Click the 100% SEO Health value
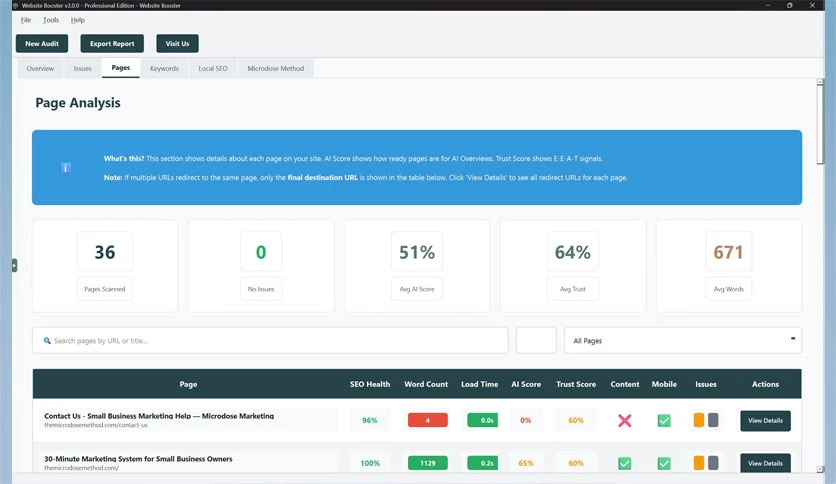 coord(369,463)
